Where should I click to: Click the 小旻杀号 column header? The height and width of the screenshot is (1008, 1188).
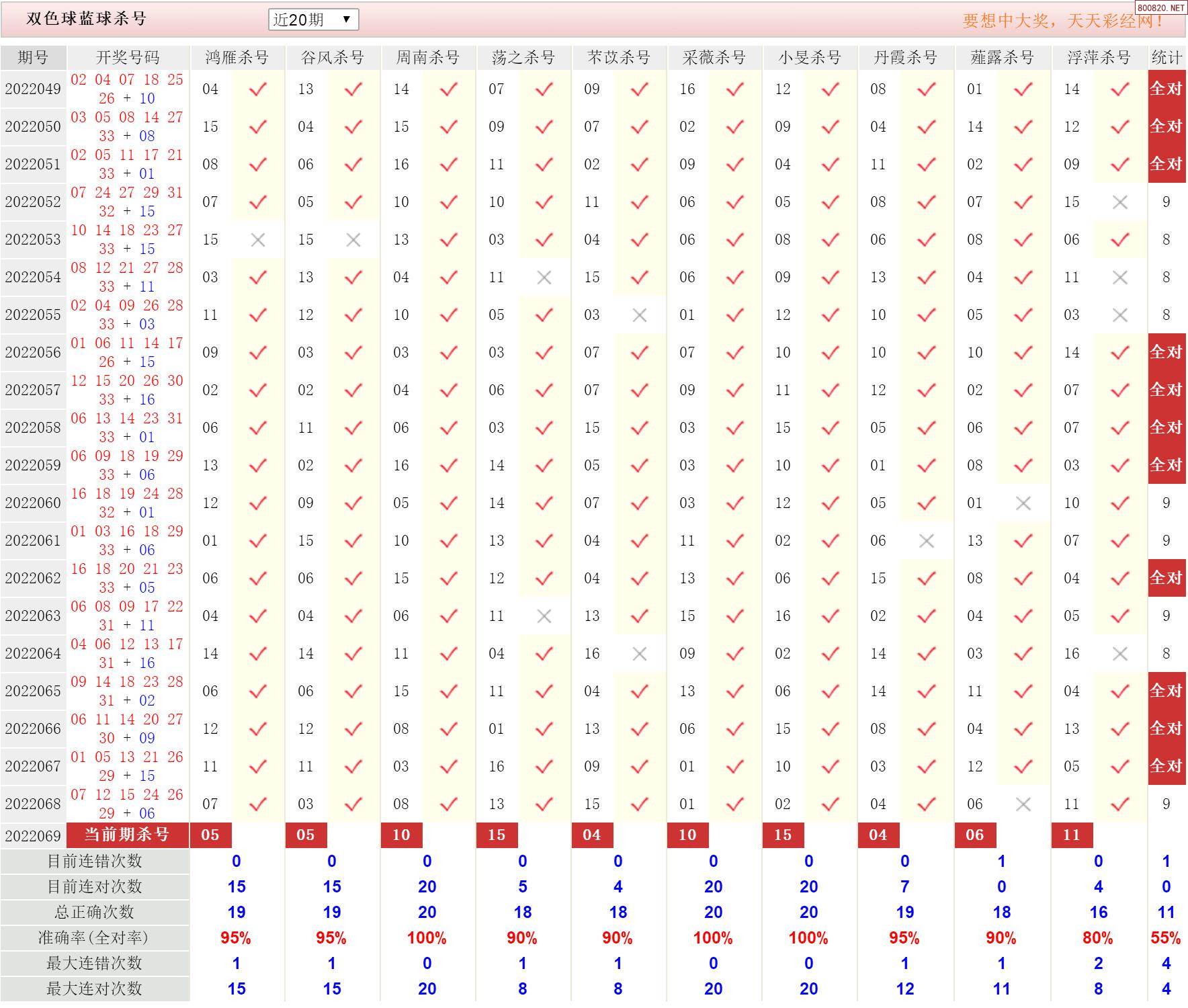click(x=810, y=58)
